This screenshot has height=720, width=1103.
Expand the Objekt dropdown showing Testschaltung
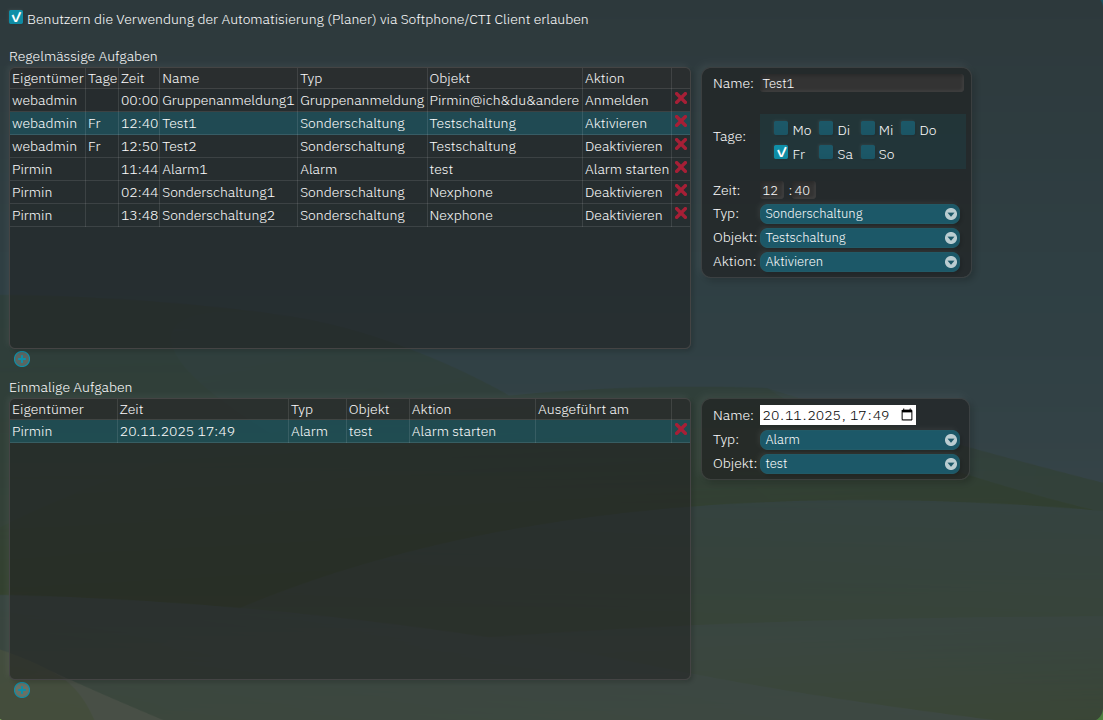click(x=860, y=238)
